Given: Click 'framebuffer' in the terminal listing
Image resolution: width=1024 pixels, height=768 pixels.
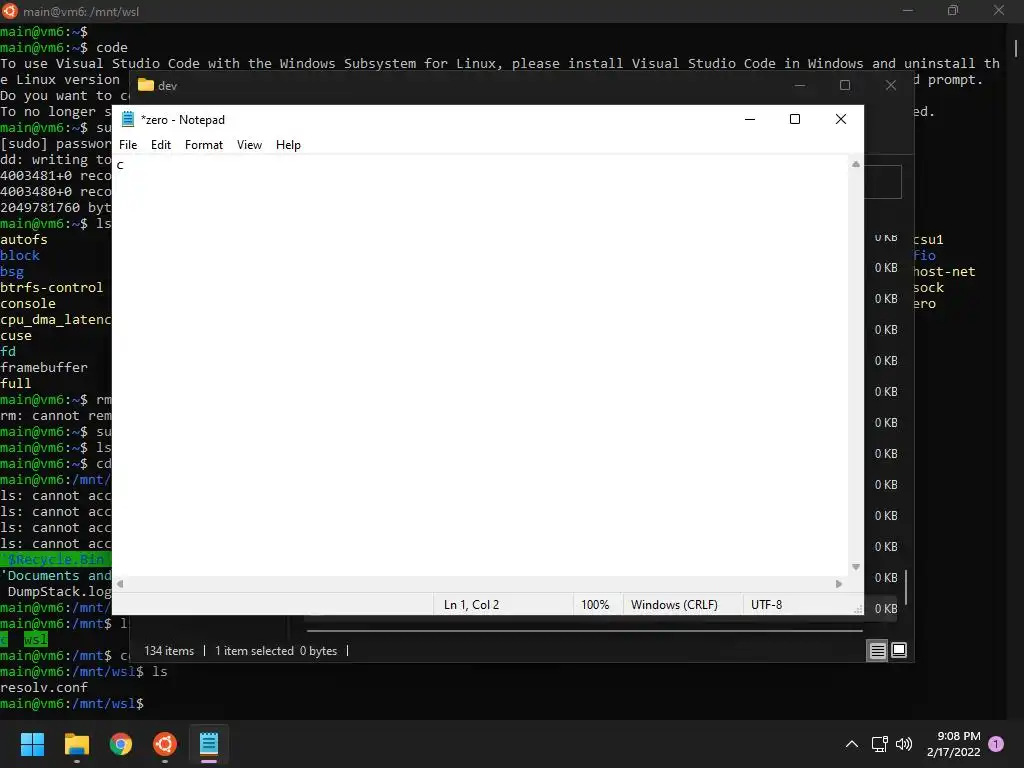Looking at the screenshot, I should 44,368.
